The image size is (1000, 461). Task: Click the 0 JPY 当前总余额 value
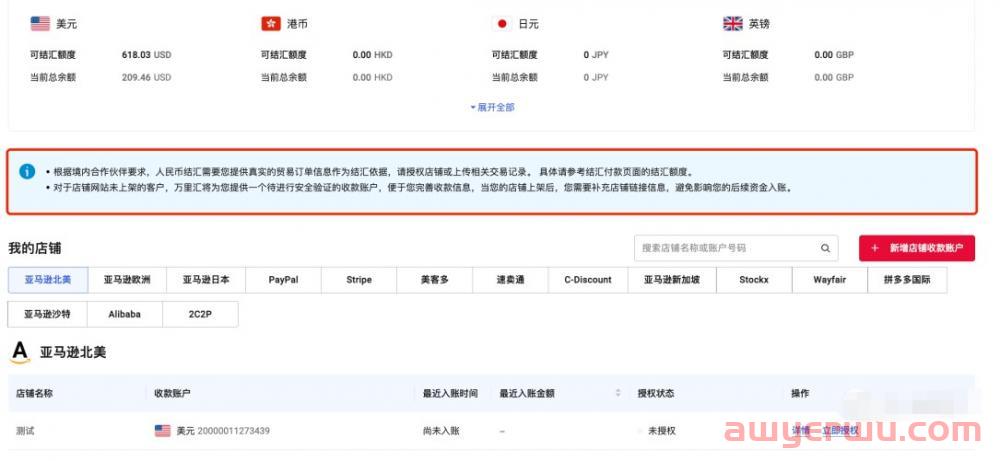pos(596,77)
